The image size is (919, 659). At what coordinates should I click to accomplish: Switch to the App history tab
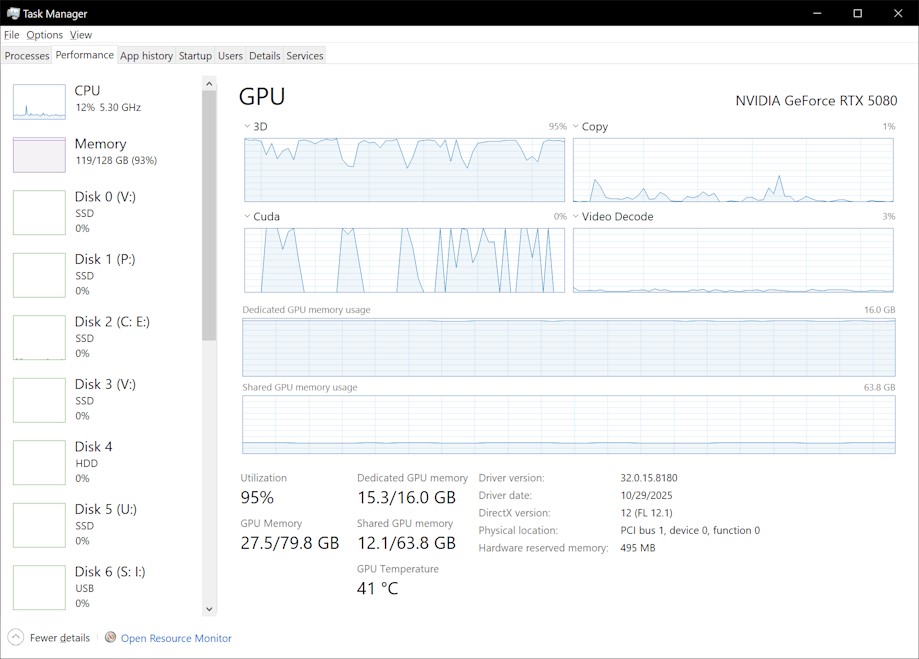(147, 56)
